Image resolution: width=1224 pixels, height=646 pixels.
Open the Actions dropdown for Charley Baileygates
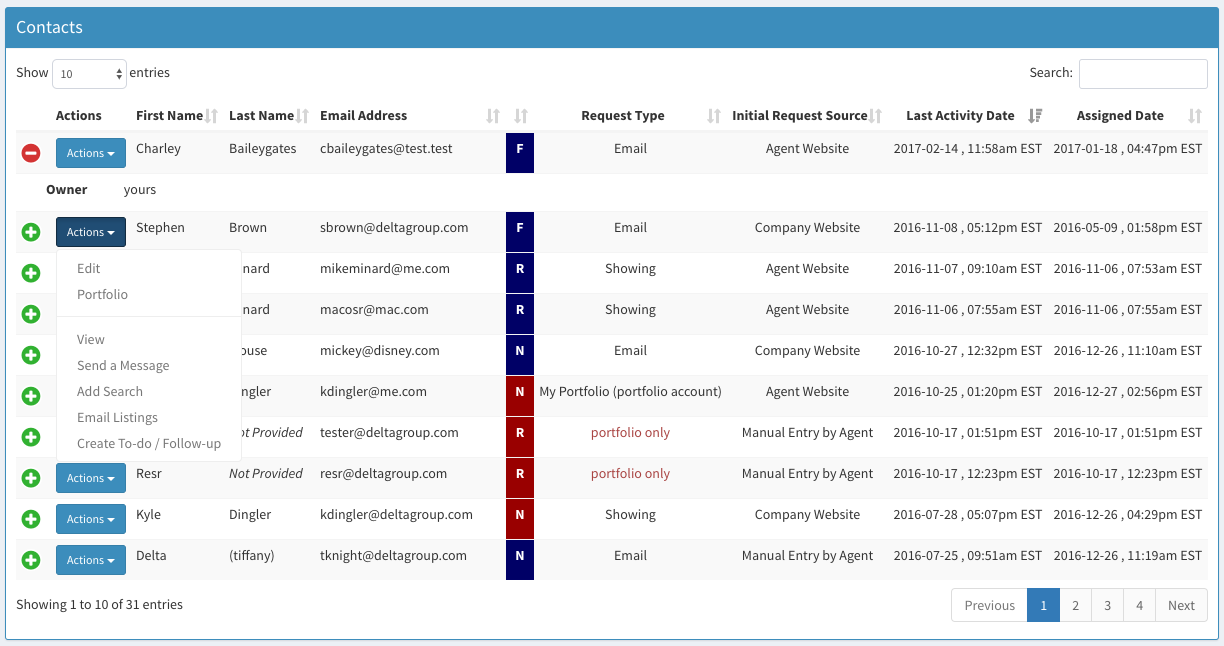90,152
